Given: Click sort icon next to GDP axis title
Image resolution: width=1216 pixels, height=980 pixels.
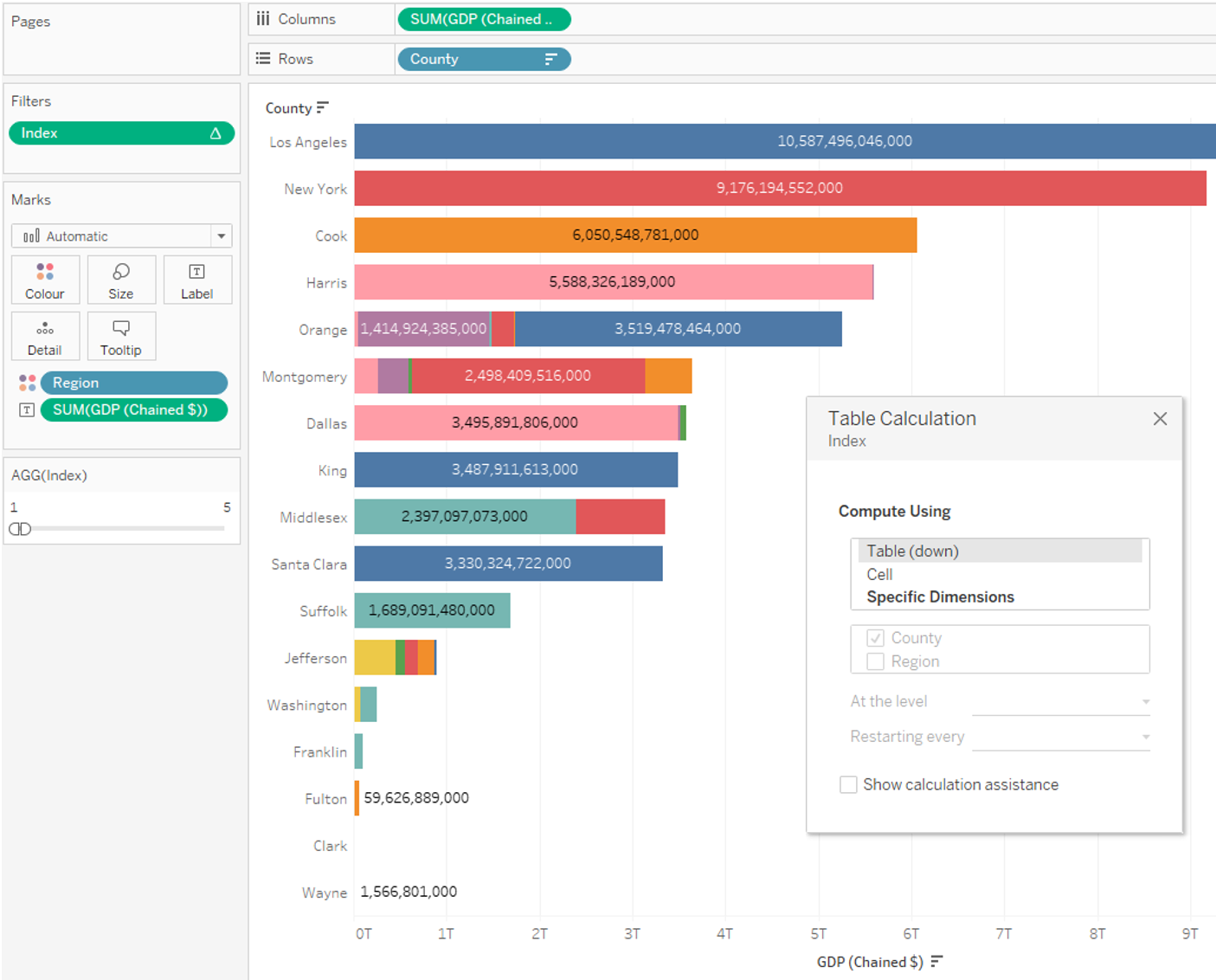Looking at the screenshot, I should click(936, 962).
